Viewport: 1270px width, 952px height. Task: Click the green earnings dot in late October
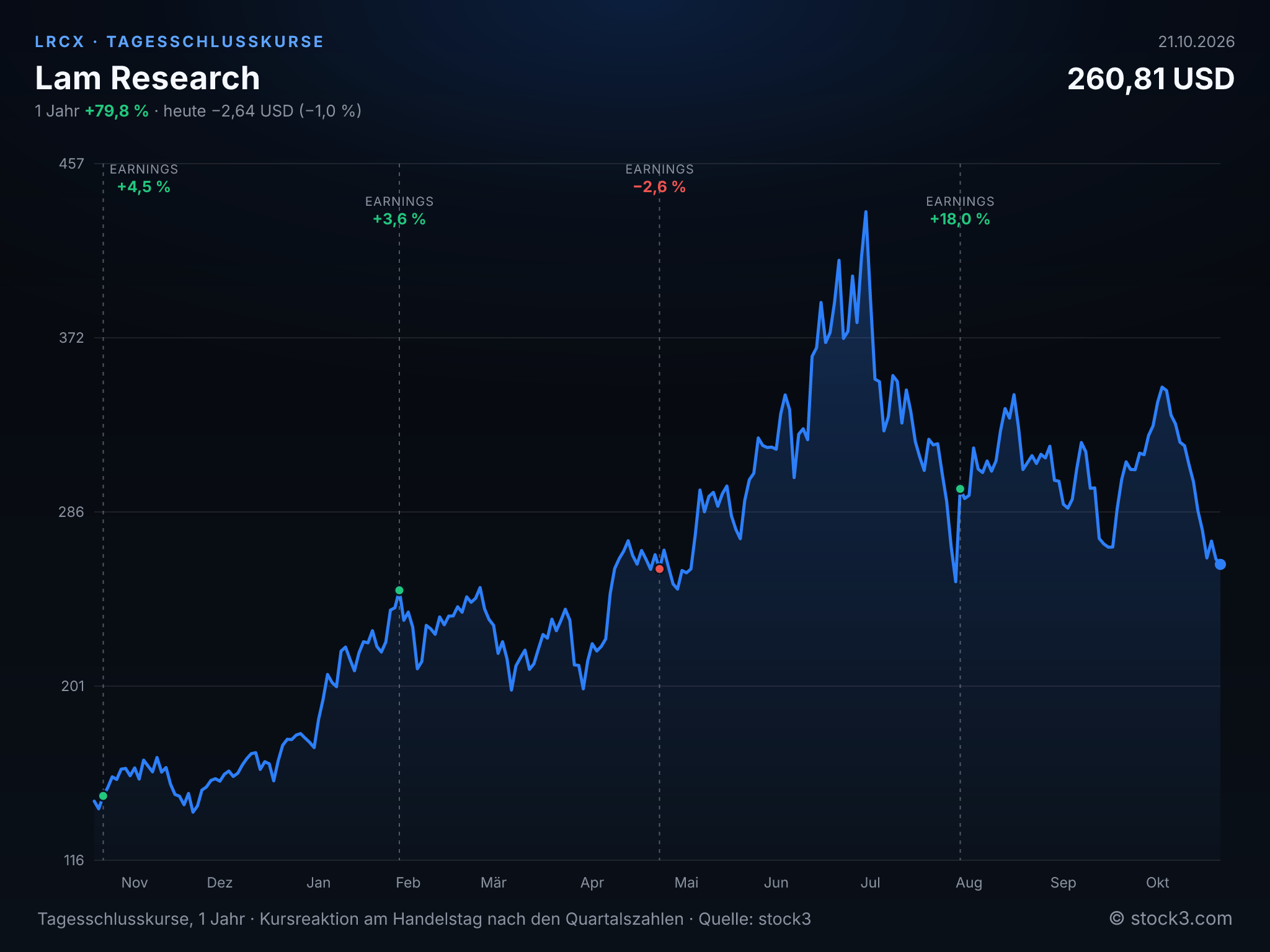point(104,796)
